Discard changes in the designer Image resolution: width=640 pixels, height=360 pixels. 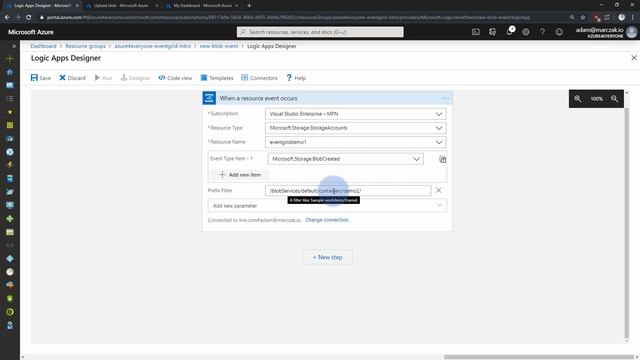coord(72,78)
